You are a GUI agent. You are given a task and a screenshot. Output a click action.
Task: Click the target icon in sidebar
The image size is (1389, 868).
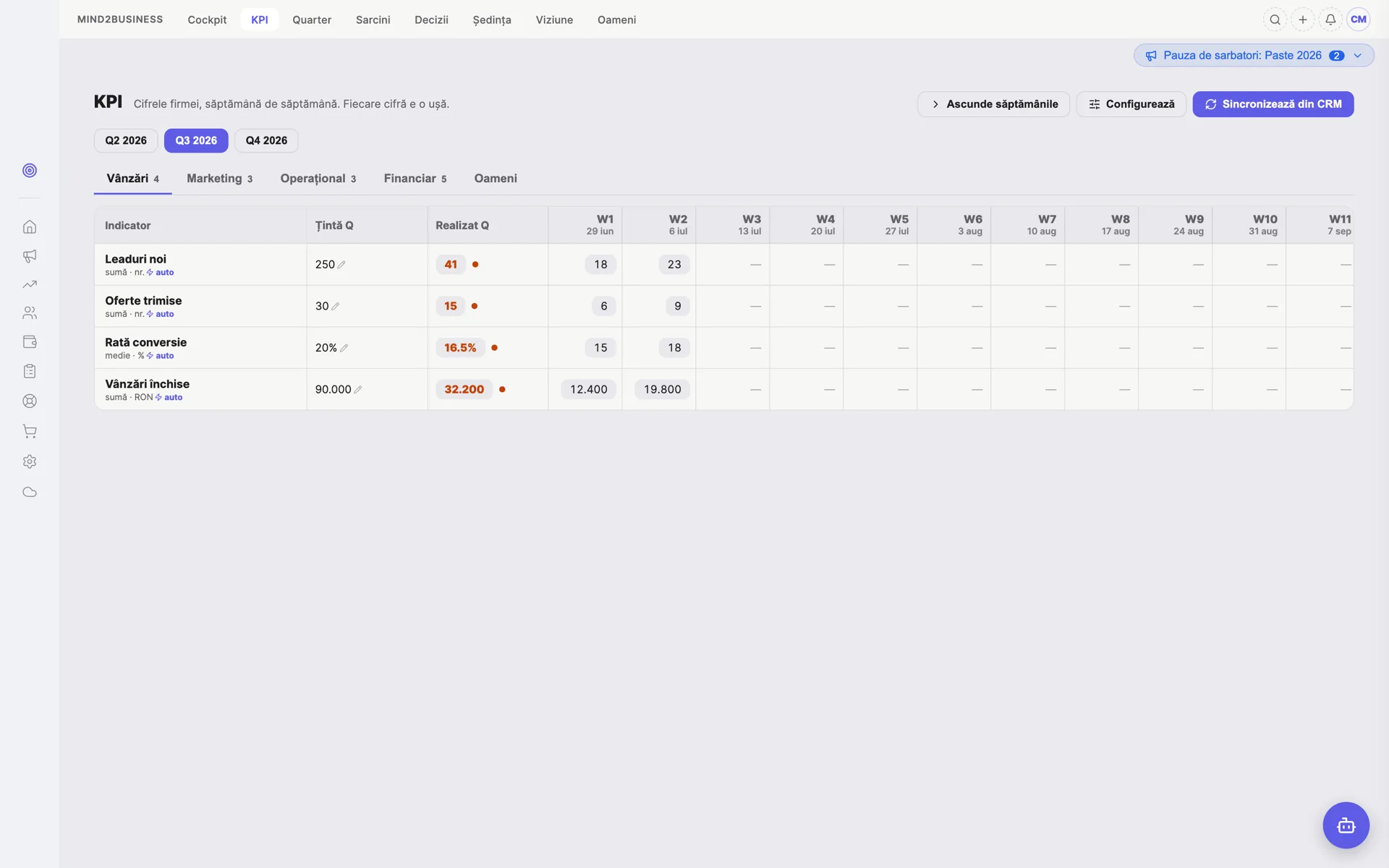pyautogui.click(x=30, y=170)
